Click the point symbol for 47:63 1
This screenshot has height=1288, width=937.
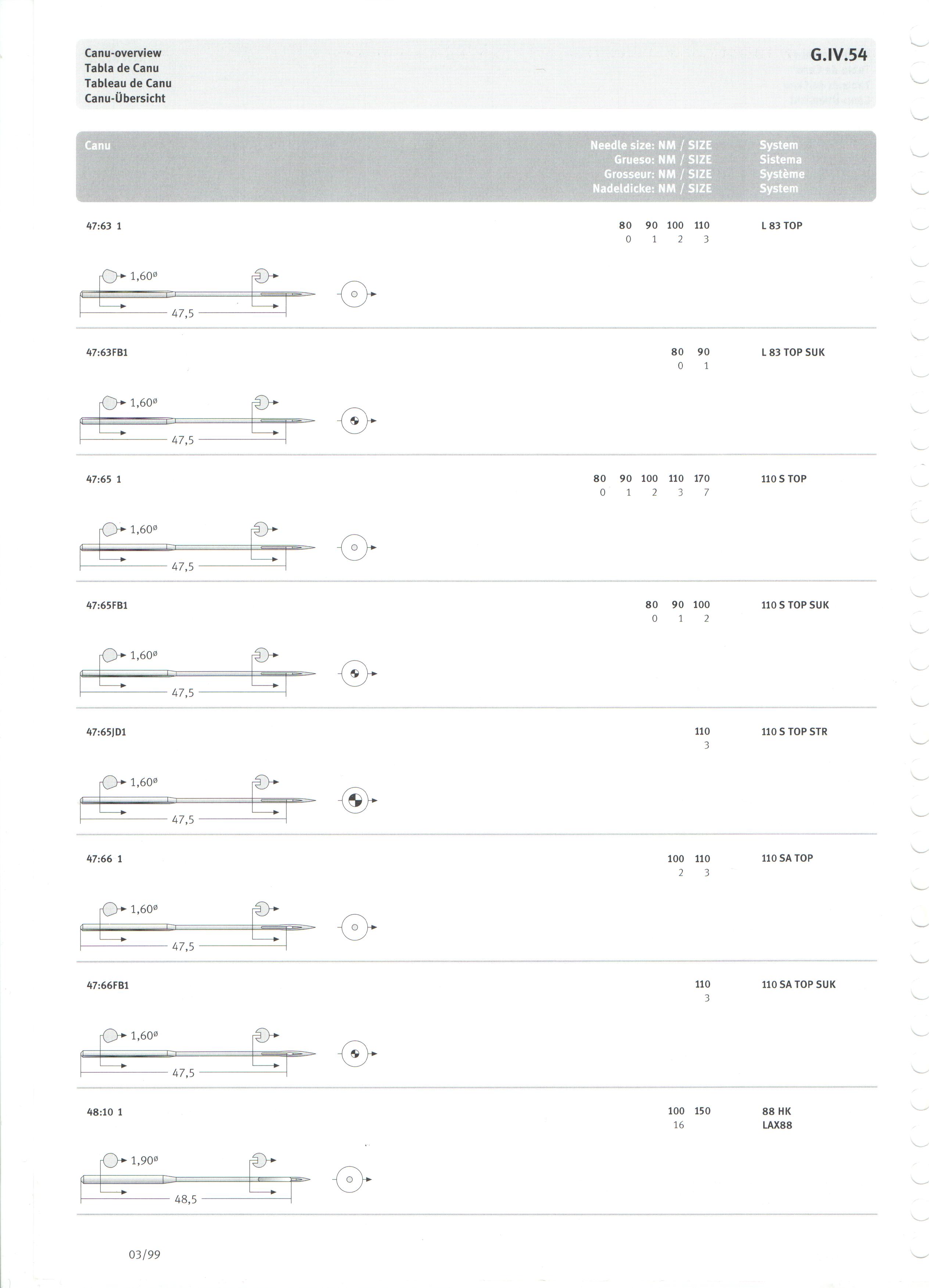[355, 295]
